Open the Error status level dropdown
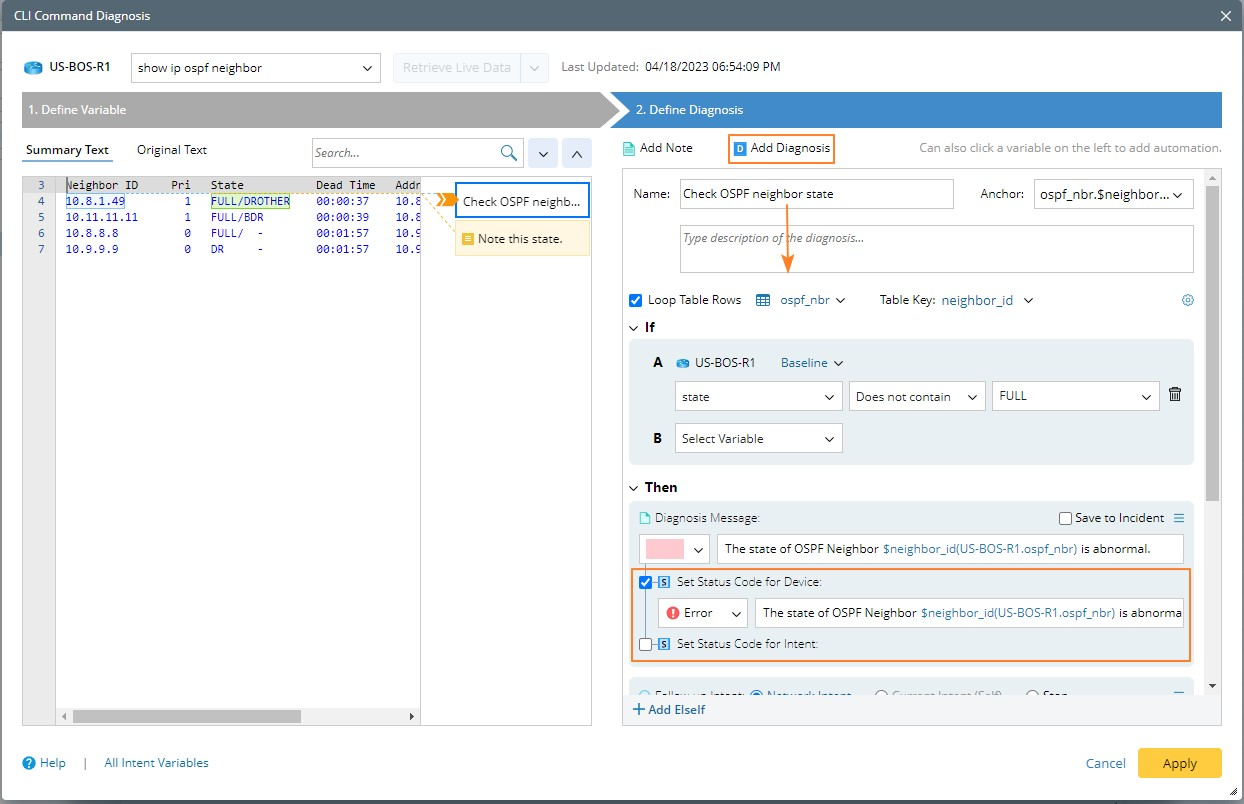Viewport: 1244px width, 804px height. pos(703,613)
